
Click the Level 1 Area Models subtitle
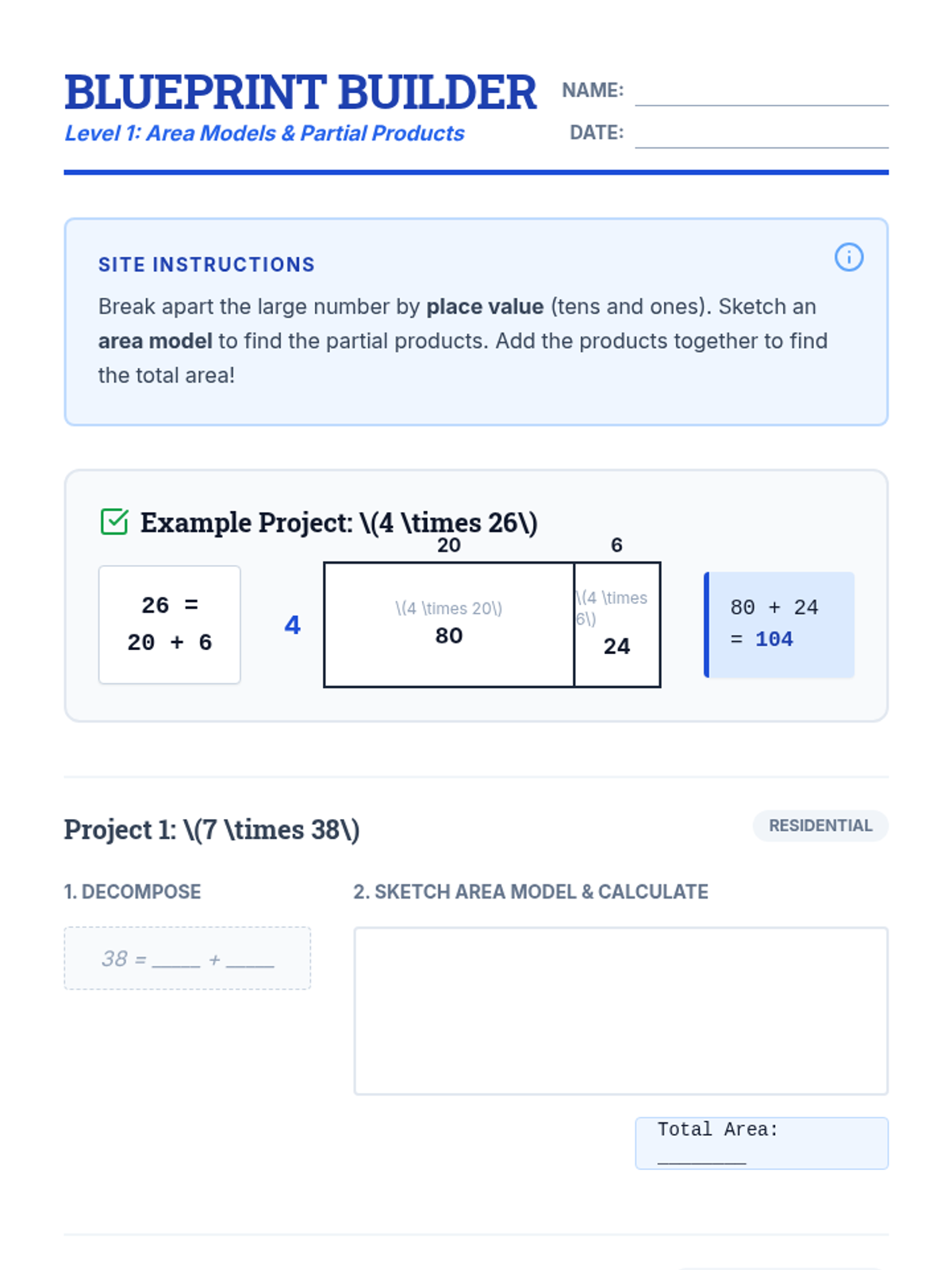[264, 133]
